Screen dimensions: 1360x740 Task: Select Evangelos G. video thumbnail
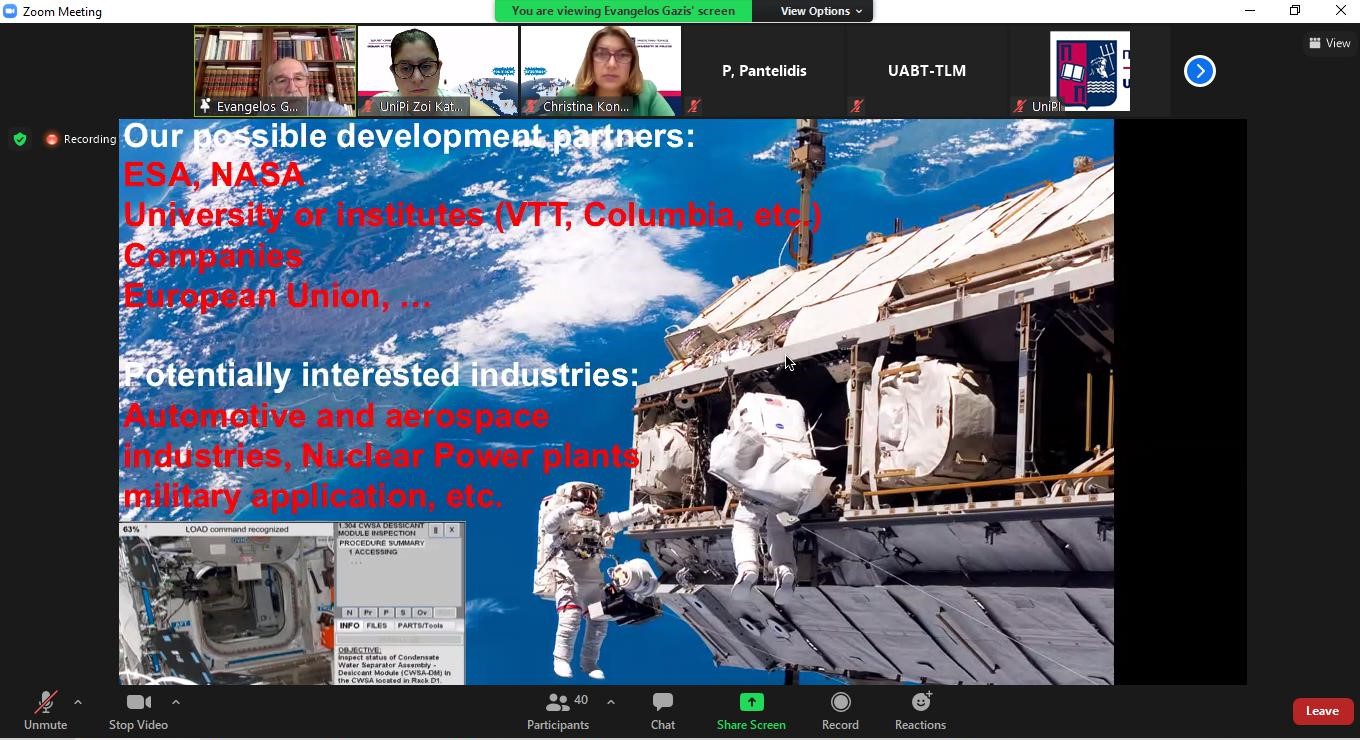(275, 71)
